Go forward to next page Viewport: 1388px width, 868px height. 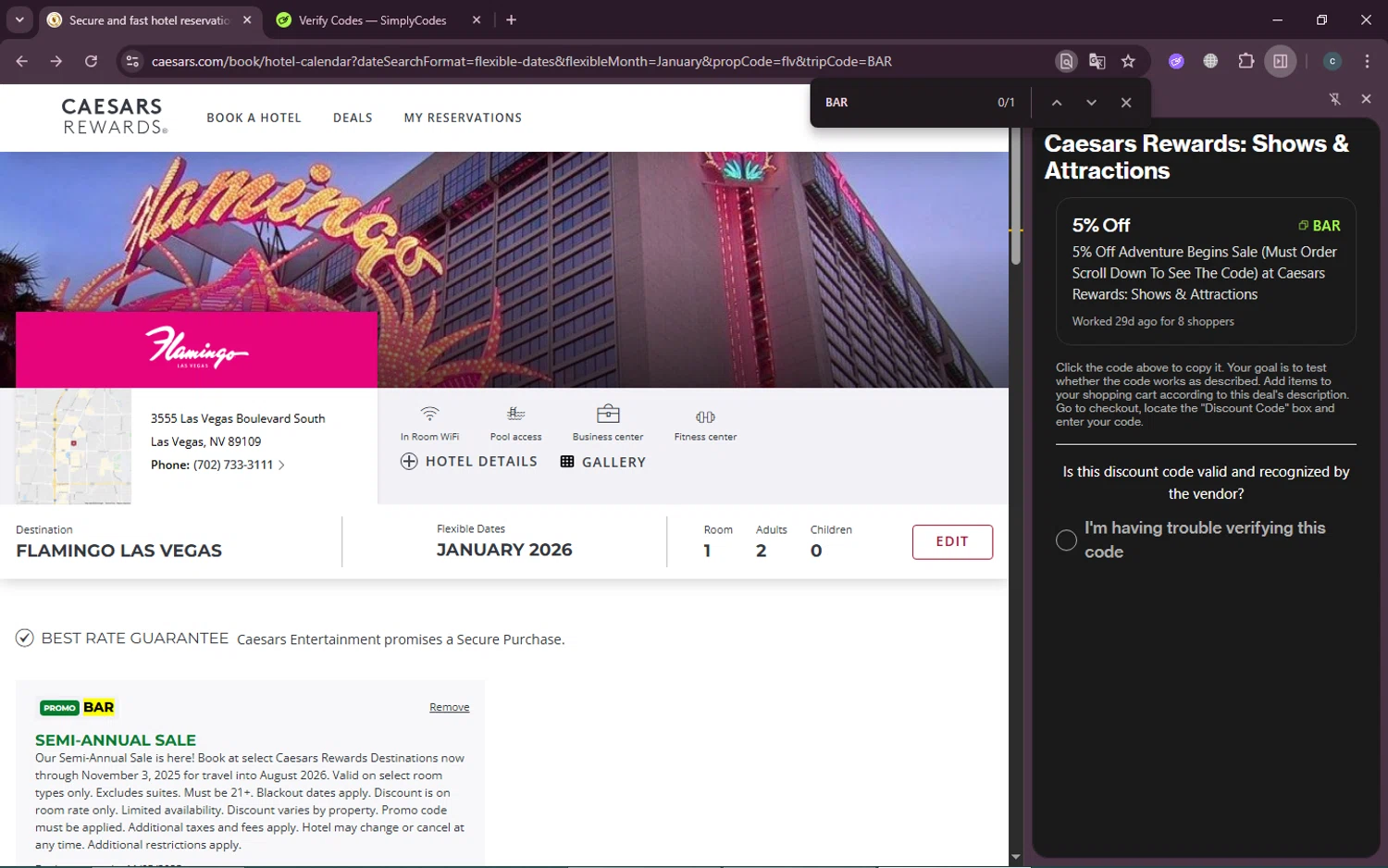coord(56,61)
